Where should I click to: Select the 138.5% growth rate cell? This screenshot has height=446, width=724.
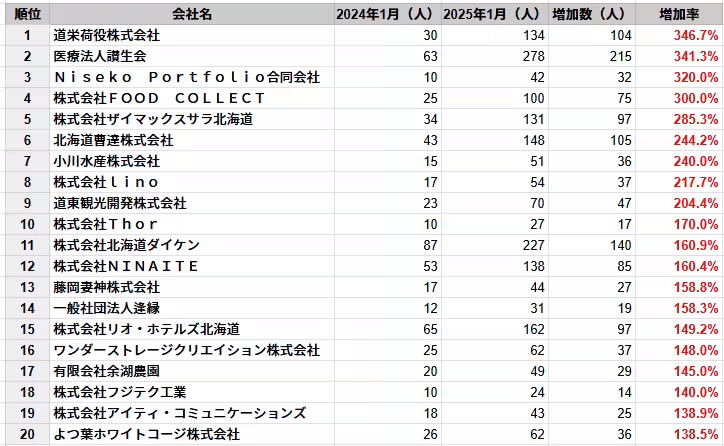pyautogui.click(x=679, y=434)
